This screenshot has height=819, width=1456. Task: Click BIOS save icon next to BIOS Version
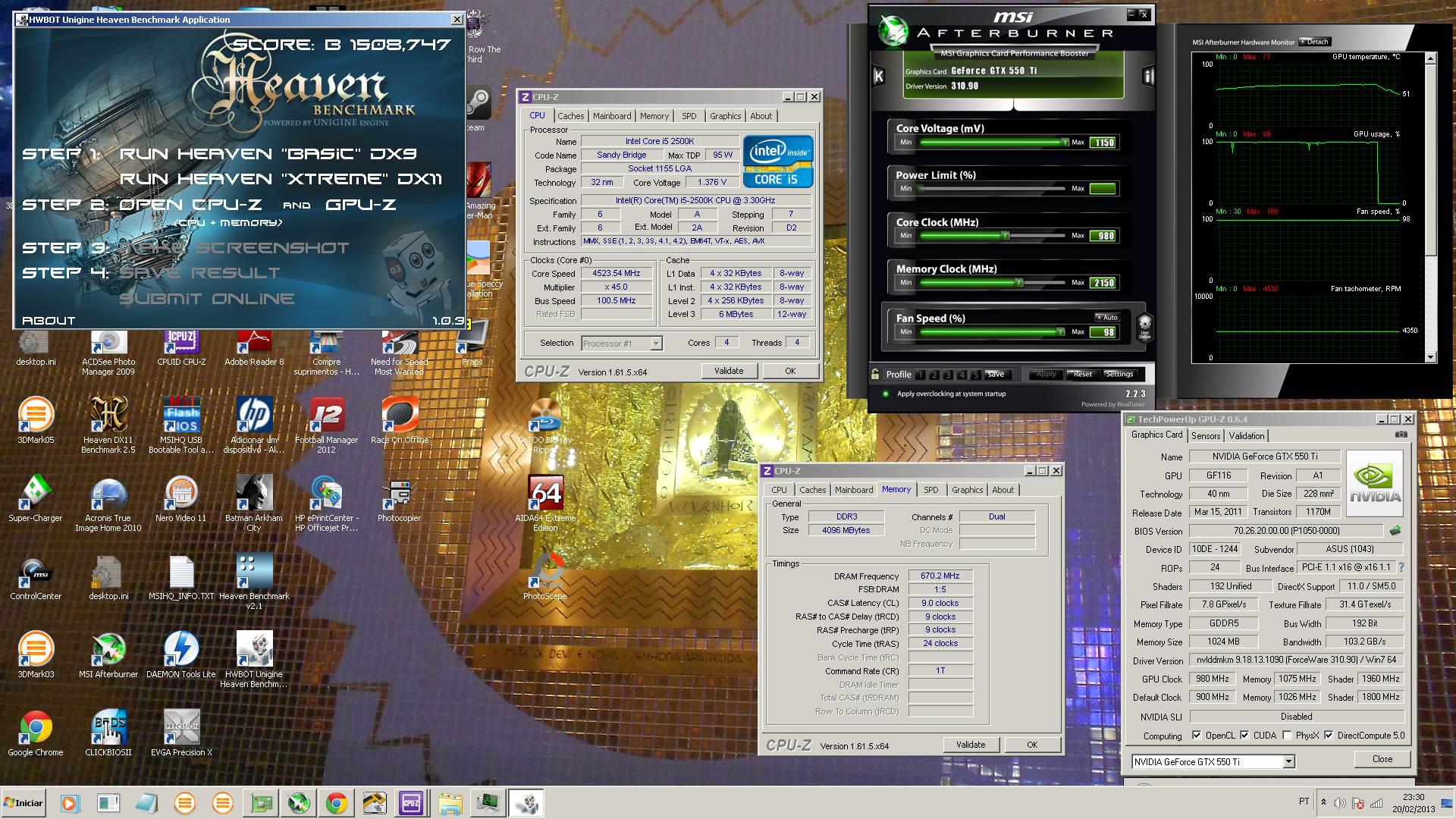pos(1395,531)
